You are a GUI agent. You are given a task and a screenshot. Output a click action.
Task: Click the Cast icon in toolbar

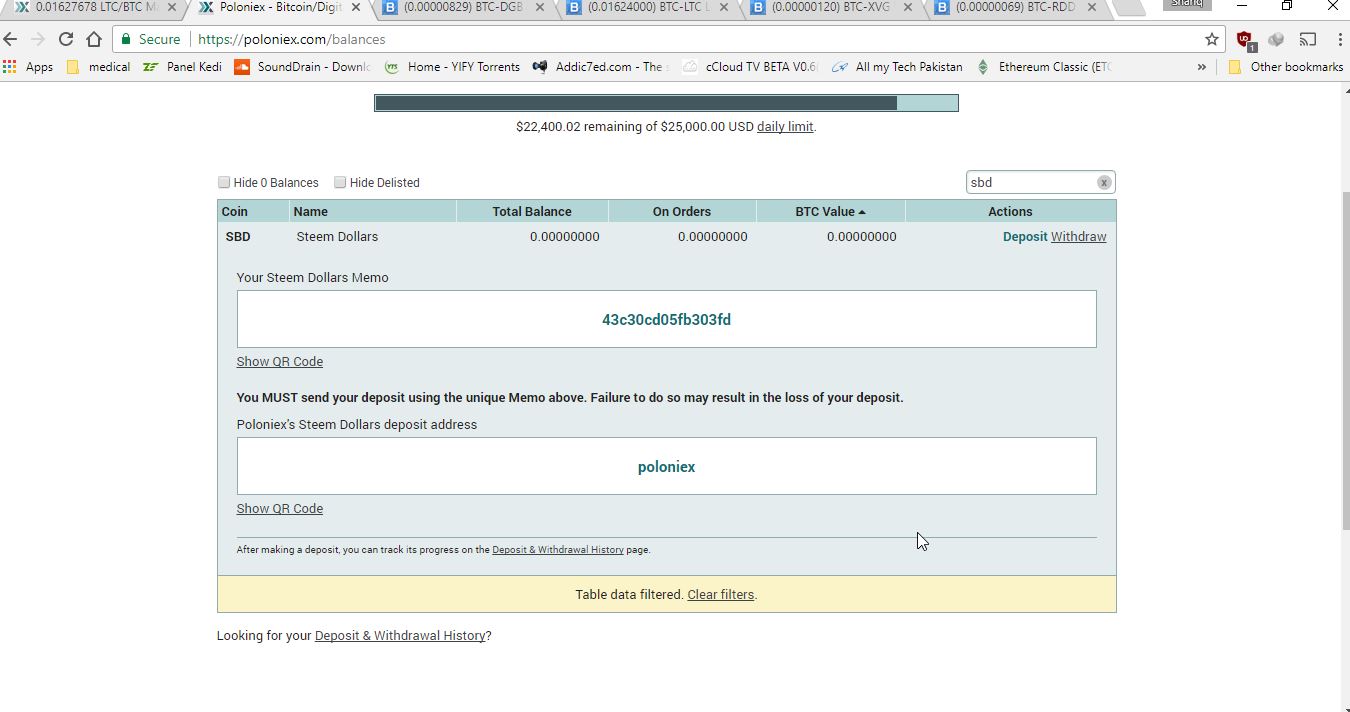click(x=1308, y=40)
